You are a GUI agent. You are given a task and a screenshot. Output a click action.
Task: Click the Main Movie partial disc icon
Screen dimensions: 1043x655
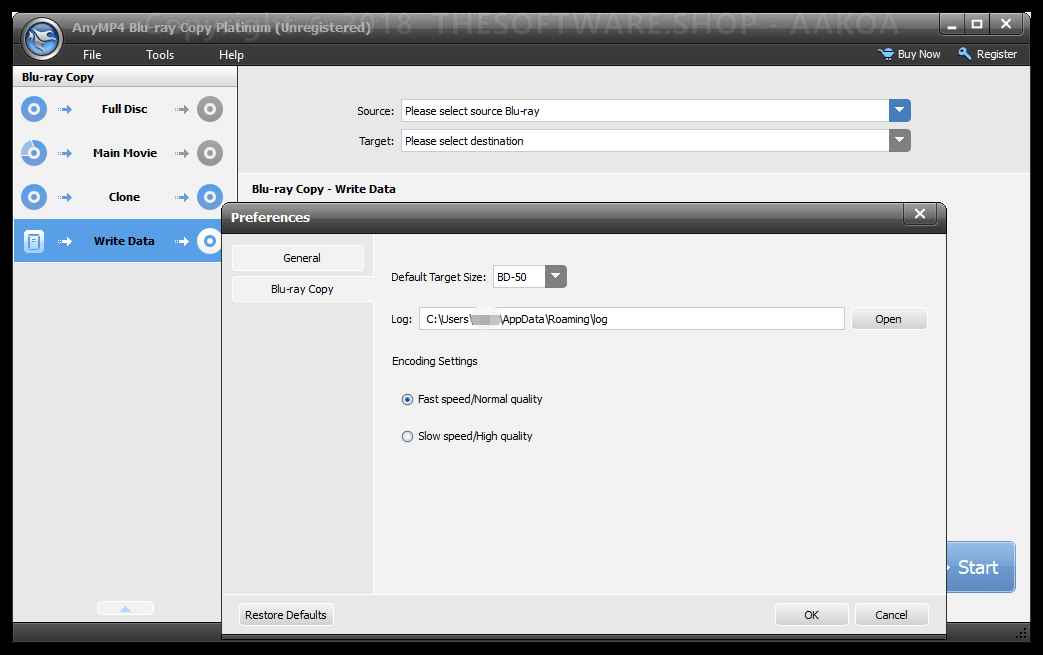(x=34, y=153)
